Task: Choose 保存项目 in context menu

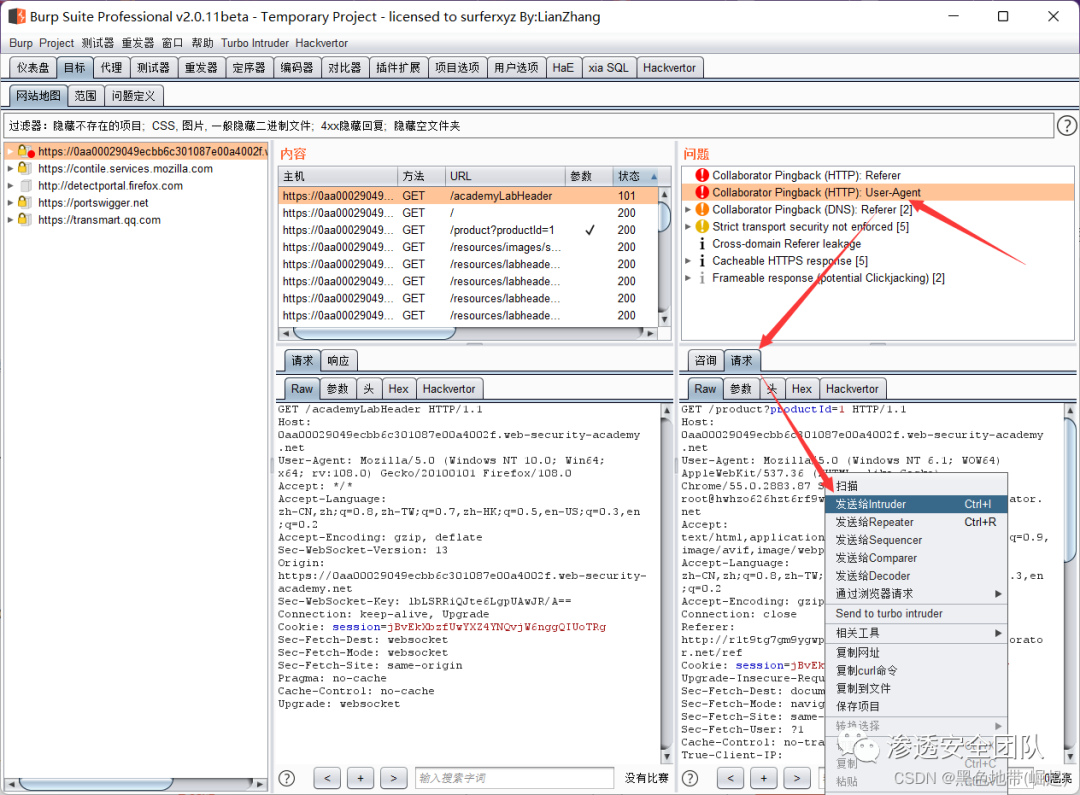Action: coord(916,706)
